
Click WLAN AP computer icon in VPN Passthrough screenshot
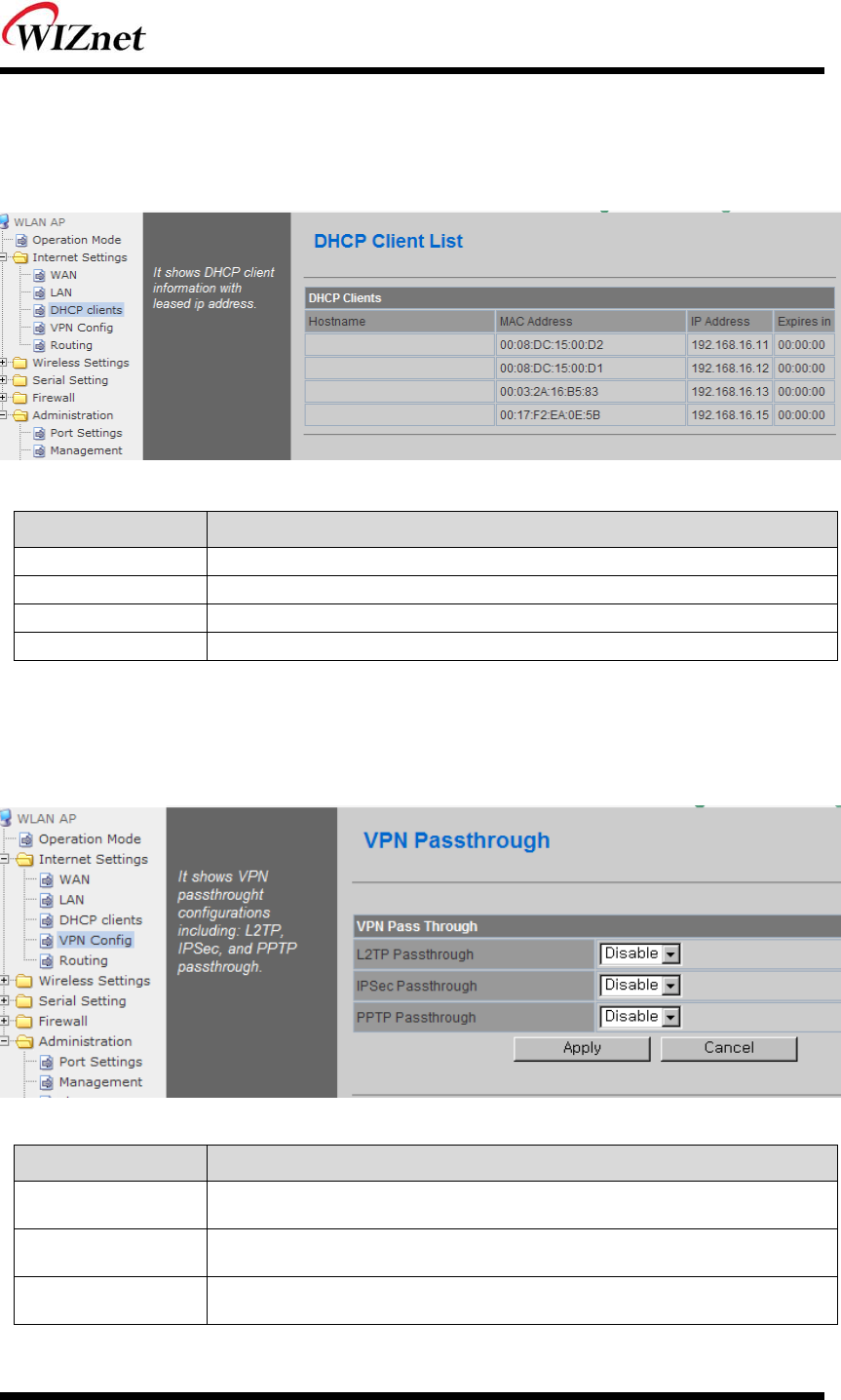(6, 818)
